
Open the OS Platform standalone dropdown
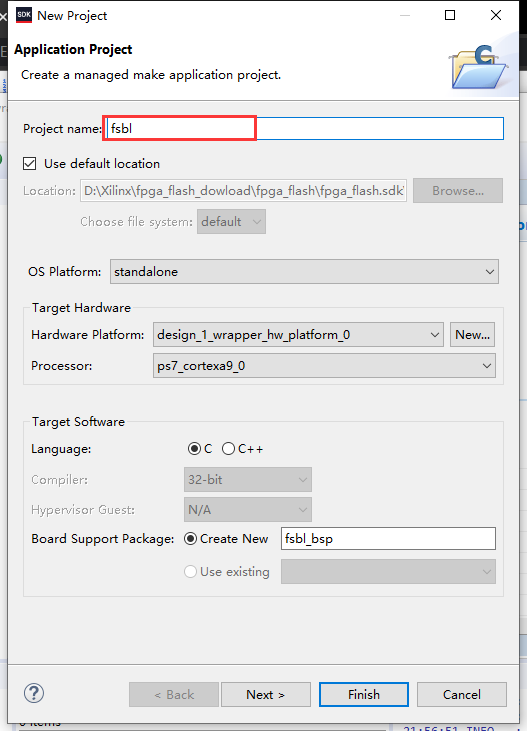304,271
